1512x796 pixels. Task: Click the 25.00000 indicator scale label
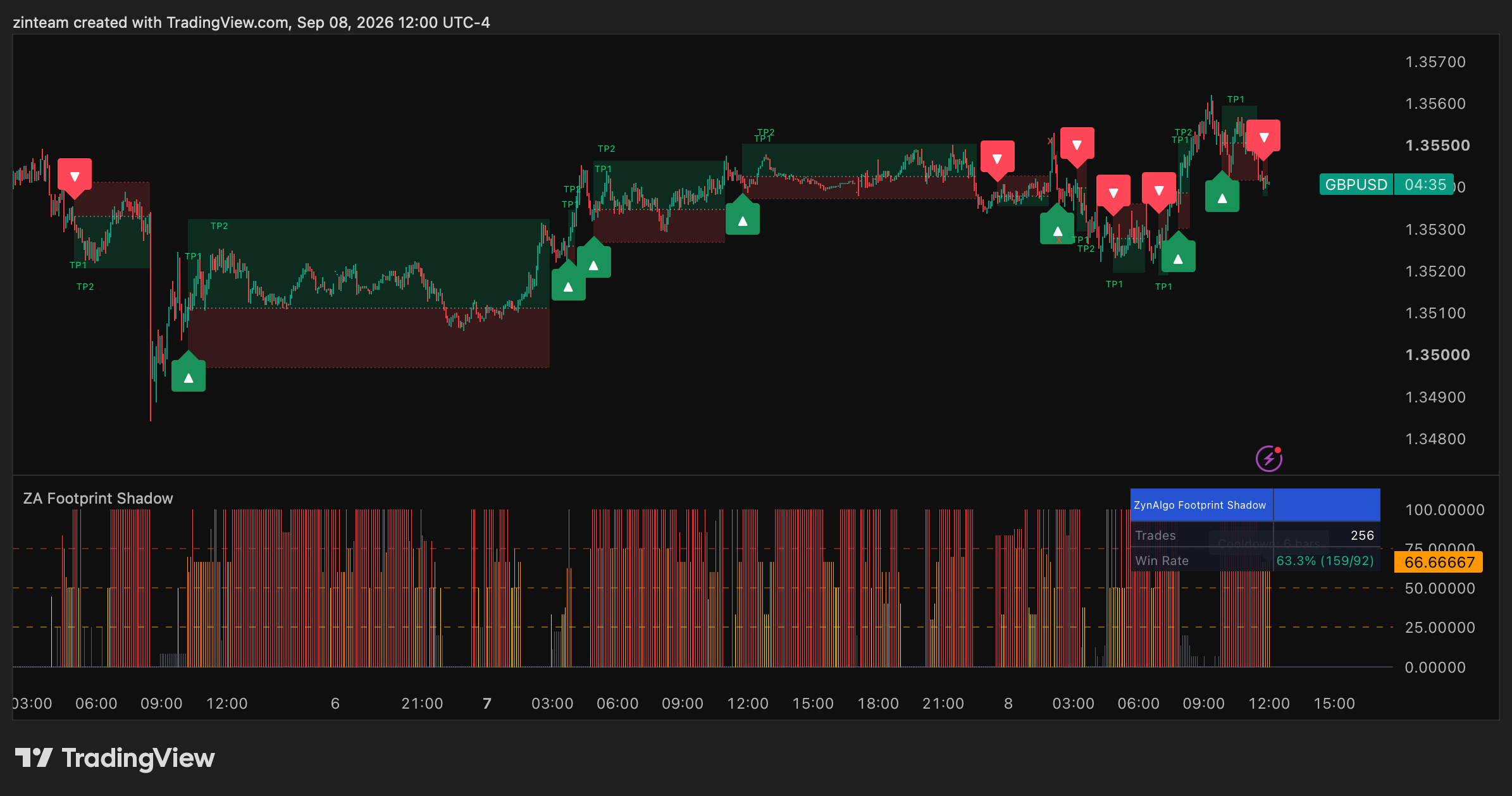pyautogui.click(x=1440, y=628)
